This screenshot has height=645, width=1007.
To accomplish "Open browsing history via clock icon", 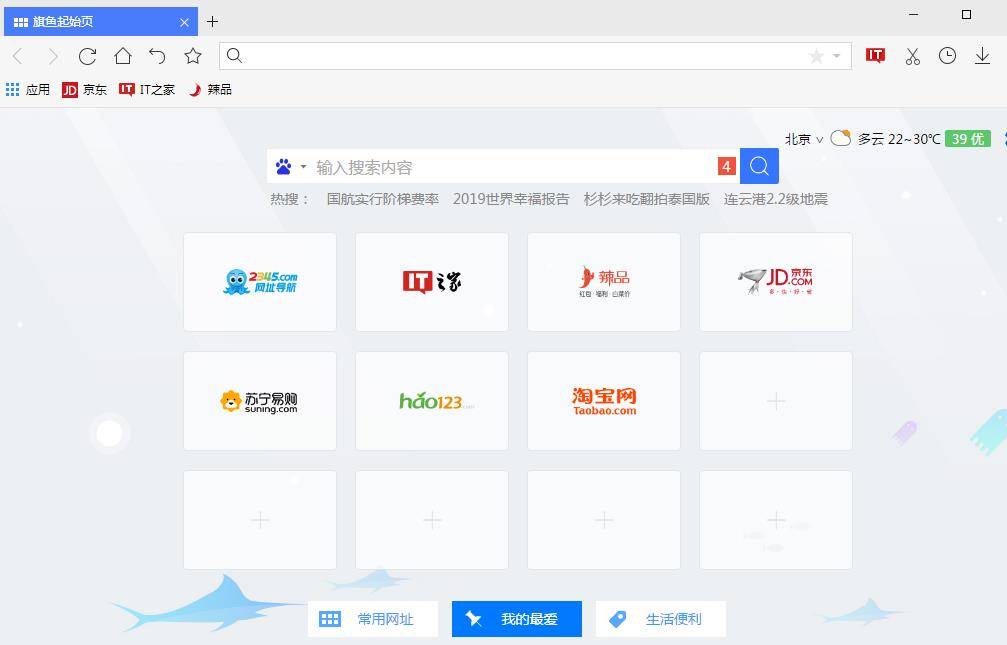I will click(x=947, y=56).
